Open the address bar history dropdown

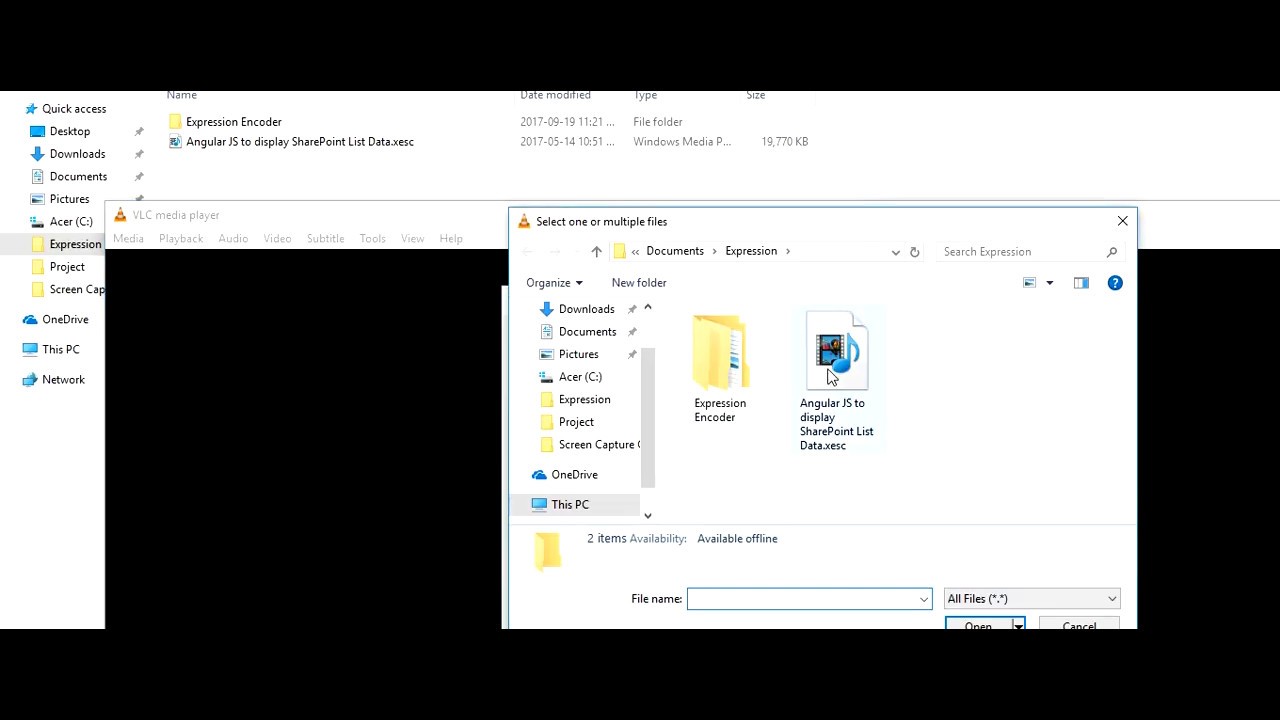pos(895,252)
